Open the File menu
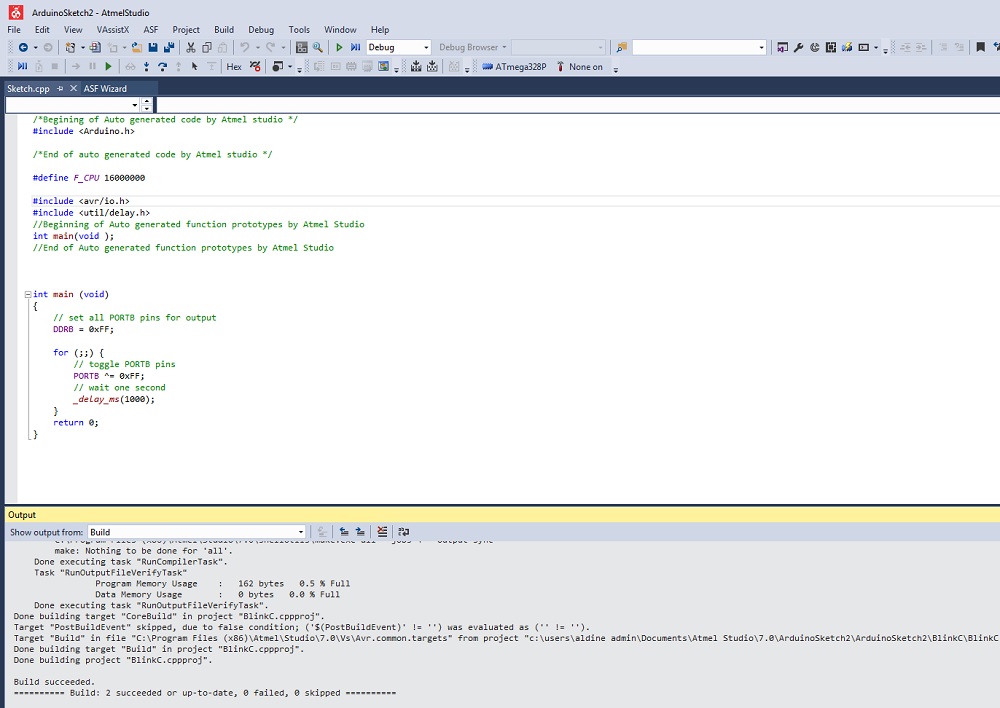 (14, 29)
